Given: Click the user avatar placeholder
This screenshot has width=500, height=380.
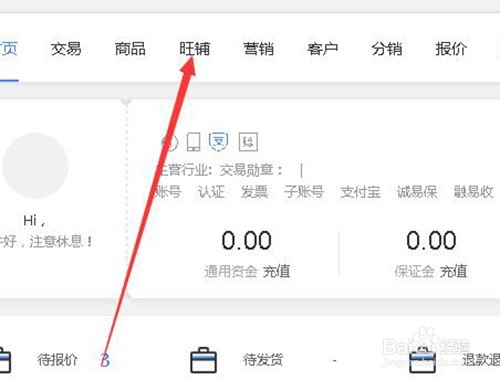Looking at the screenshot, I should tap(35, 165).
